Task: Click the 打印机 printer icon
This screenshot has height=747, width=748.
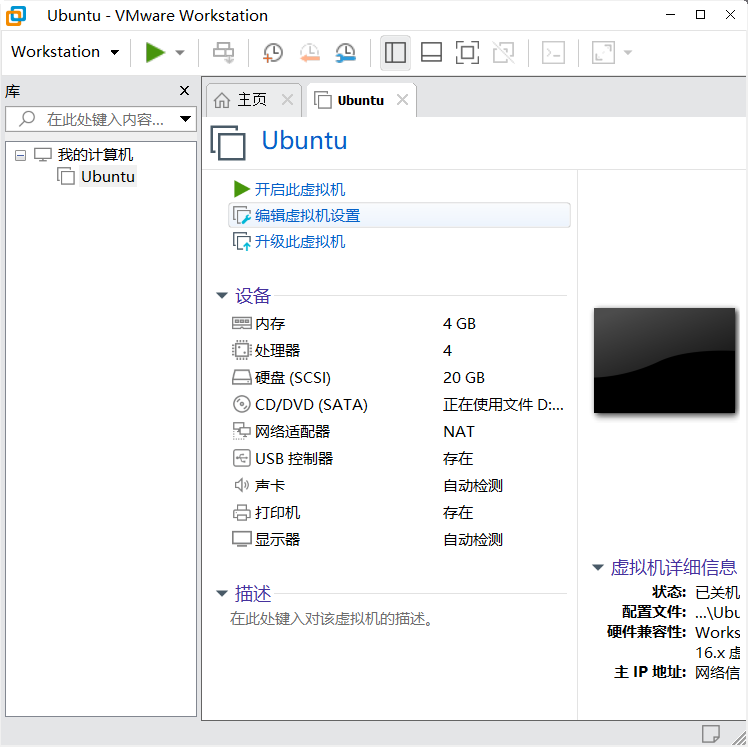Action: (241, 512)
